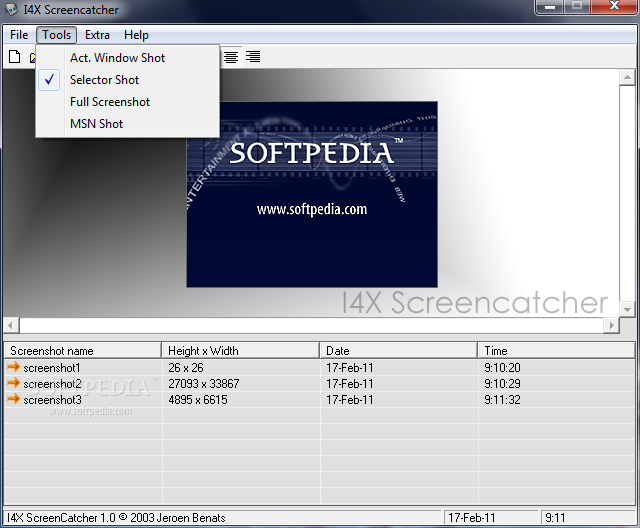Click the status bar copyright text
640x528 pixels.
click(x=116, y=518)
